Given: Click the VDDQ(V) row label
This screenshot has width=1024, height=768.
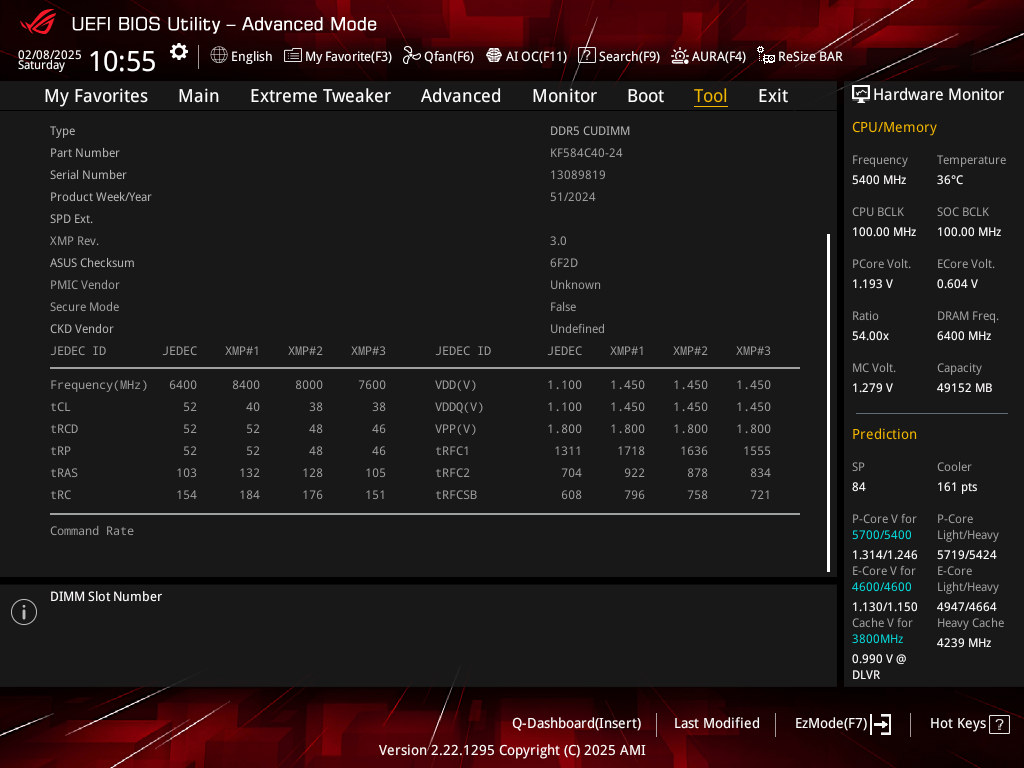Looking at the screenshot, I should tap(459, 407).
